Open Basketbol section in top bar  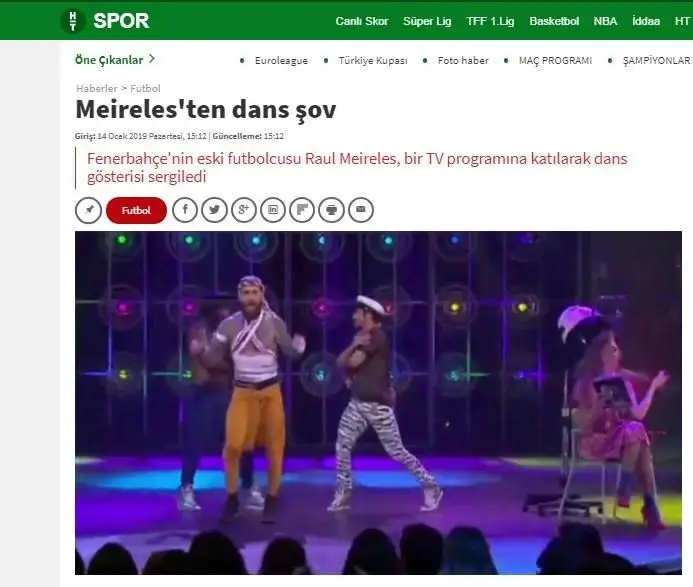point(554,21)
